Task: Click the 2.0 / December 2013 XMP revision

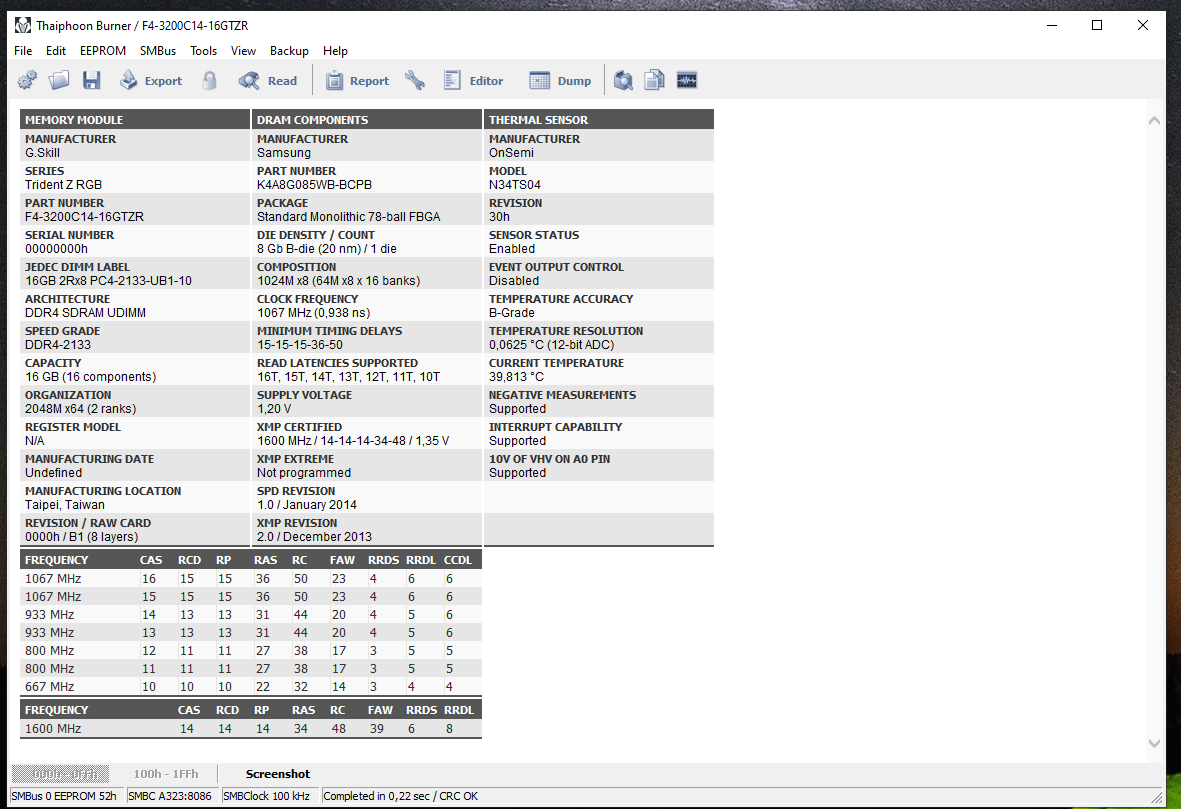Action: tap(314, 537)
